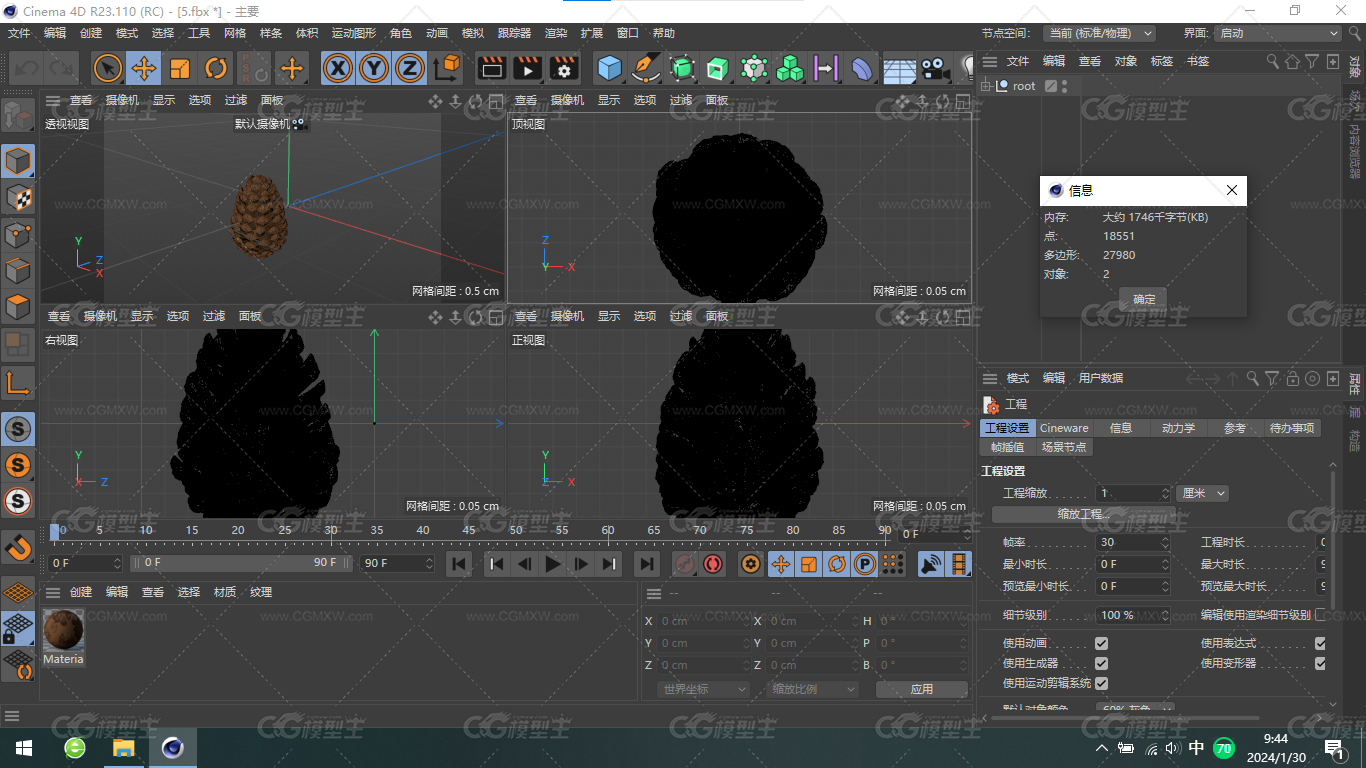Image resolution: width=1366 pixels, height=768 pixels.
Task: Enable the Snap magnet tool
Action: click(x=18, y=547)
